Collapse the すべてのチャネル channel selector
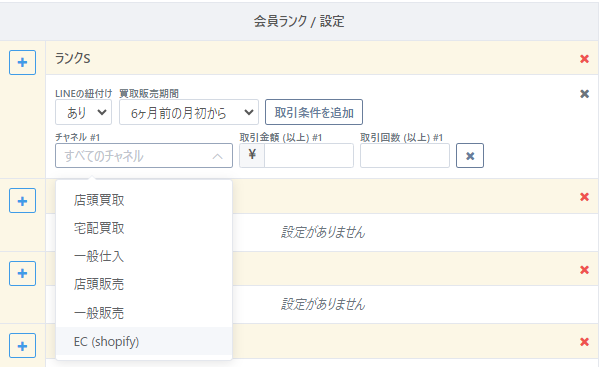This screenshot has width=602, height=367. pyautogui.click(x=144, y=156)
